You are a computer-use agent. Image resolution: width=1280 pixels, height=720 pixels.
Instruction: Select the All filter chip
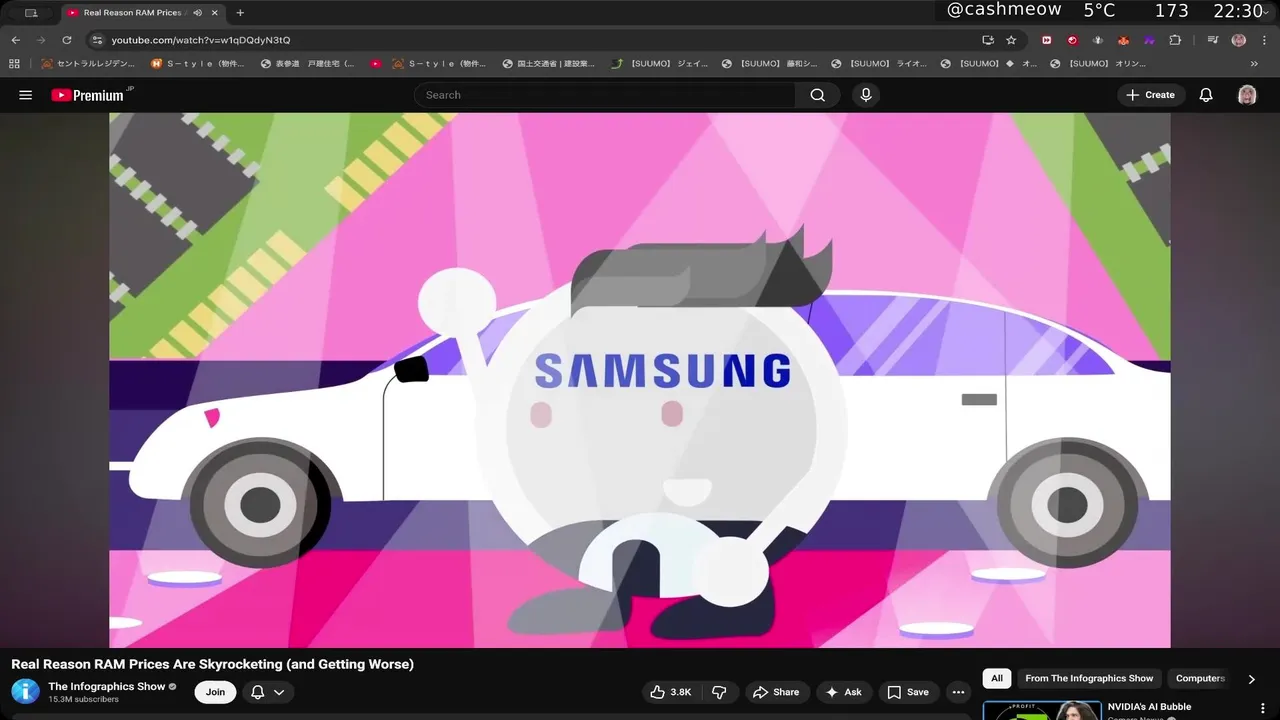(997, 678)
